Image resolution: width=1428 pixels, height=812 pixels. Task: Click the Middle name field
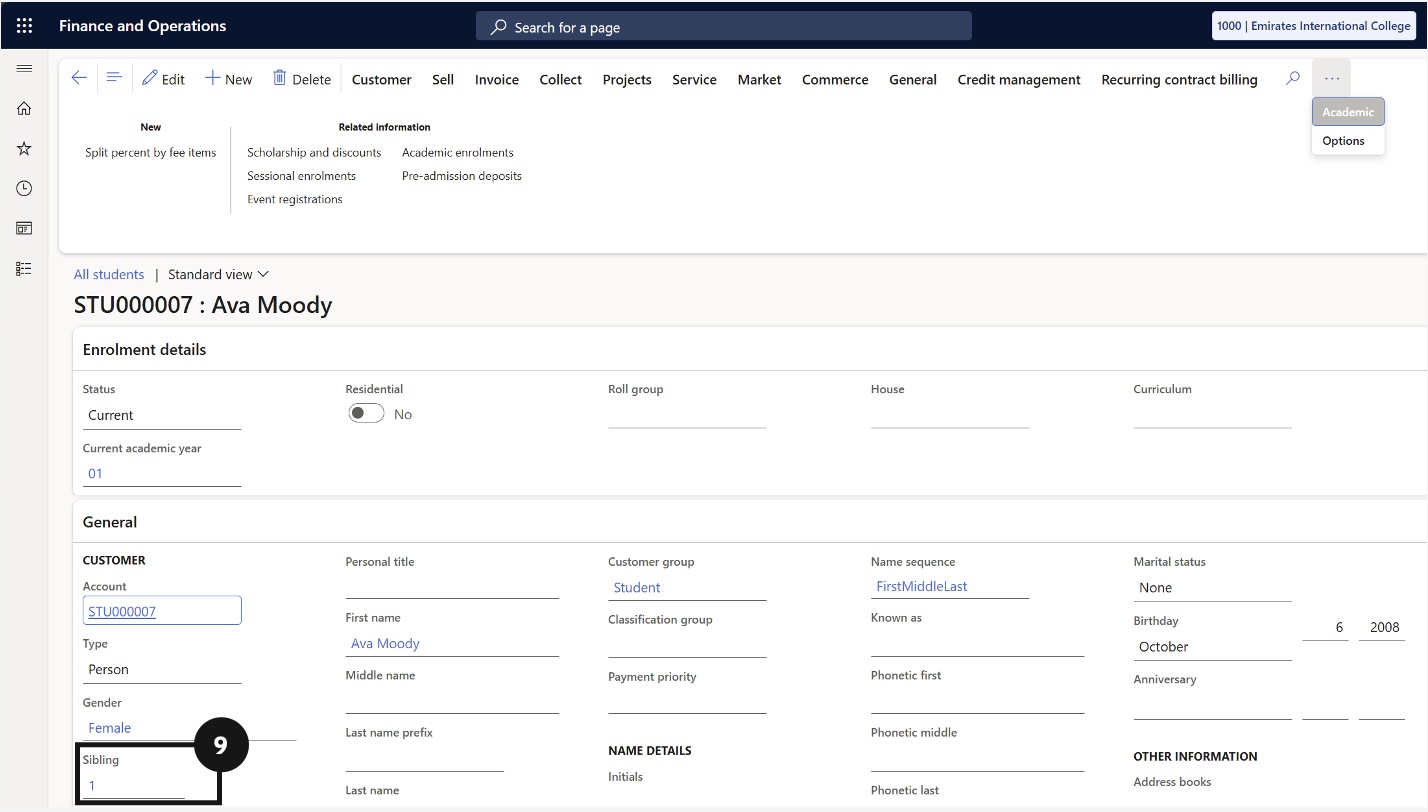tap(452, 701)
